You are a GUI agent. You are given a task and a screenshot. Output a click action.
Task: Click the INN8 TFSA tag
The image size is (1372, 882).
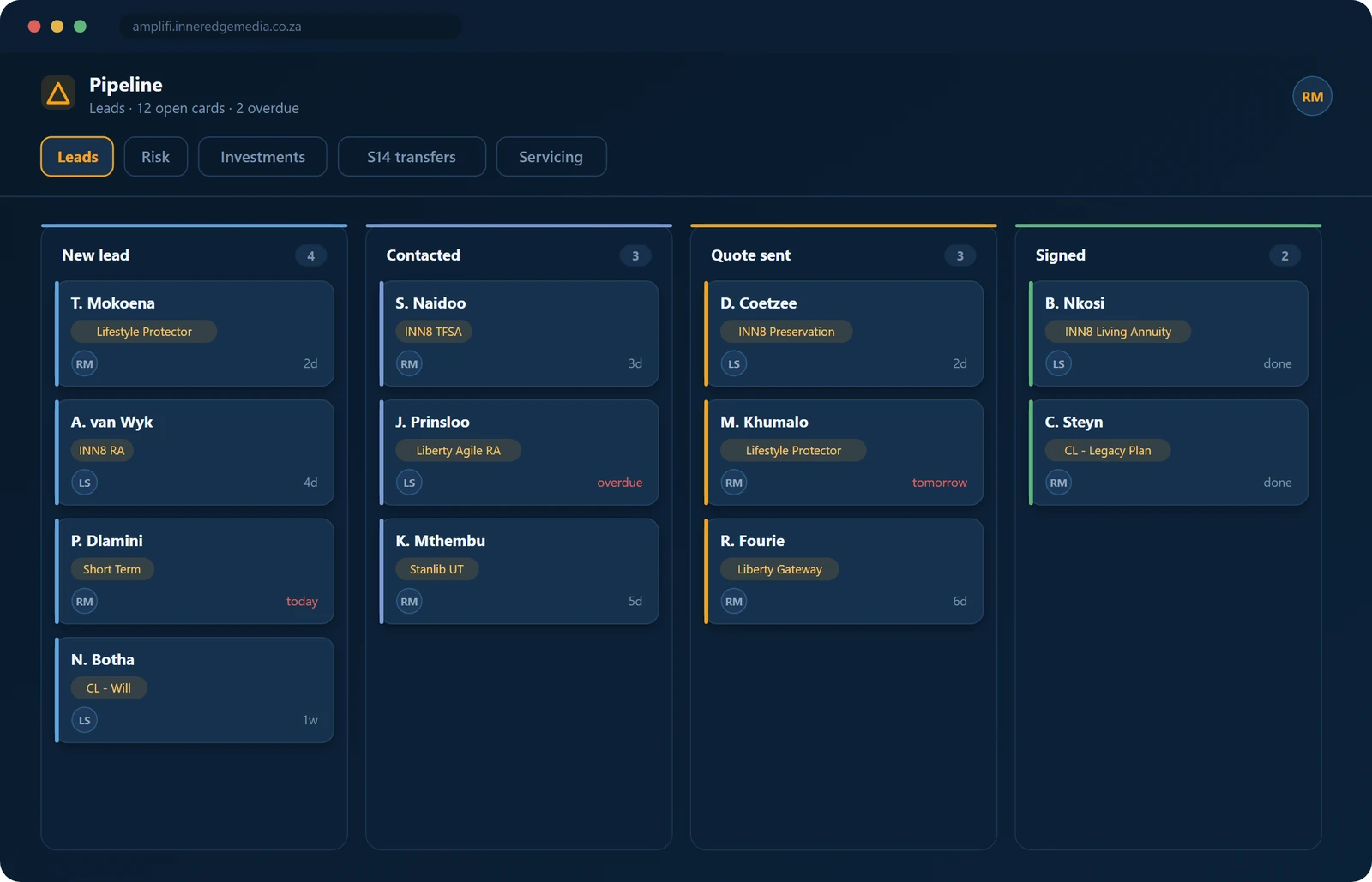[433, 332]
